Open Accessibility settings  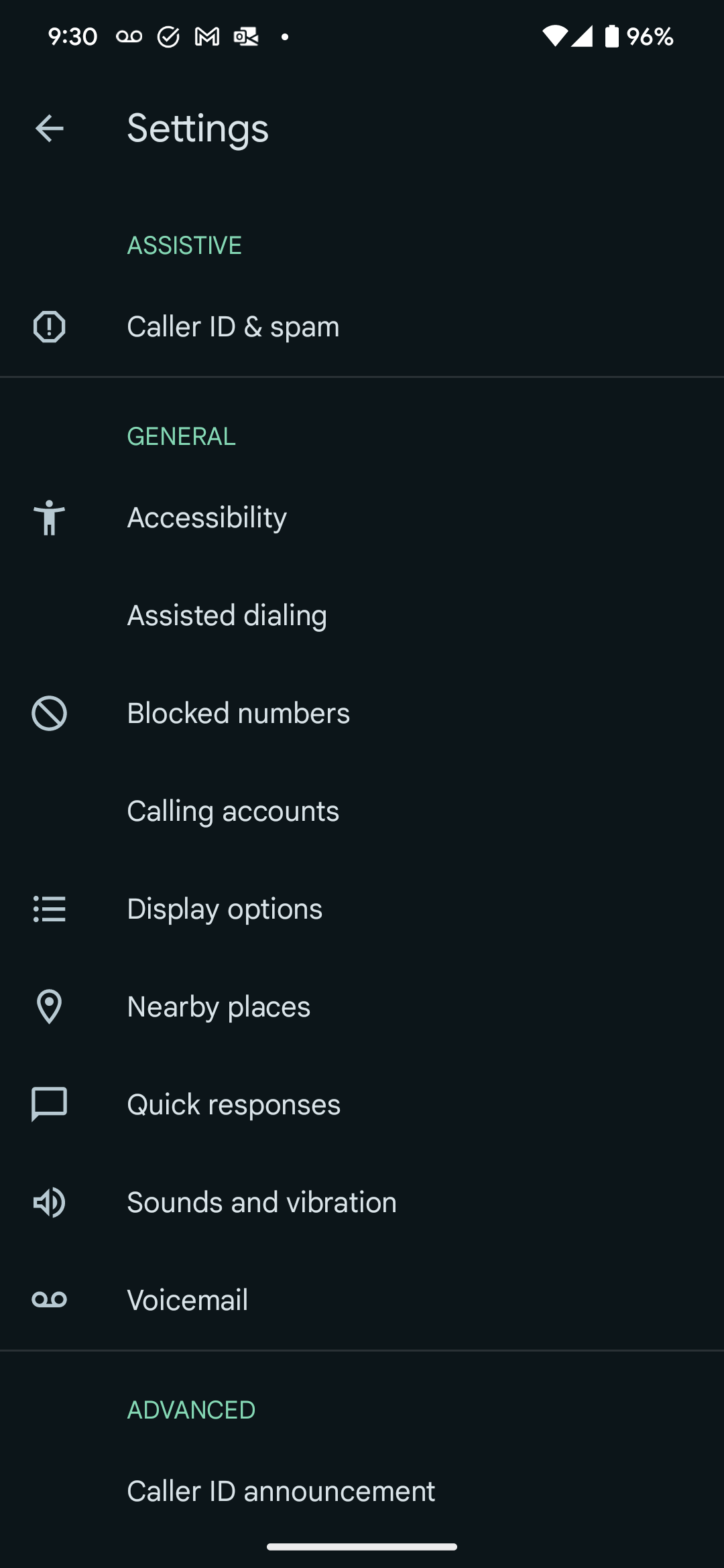coord(362,517)
